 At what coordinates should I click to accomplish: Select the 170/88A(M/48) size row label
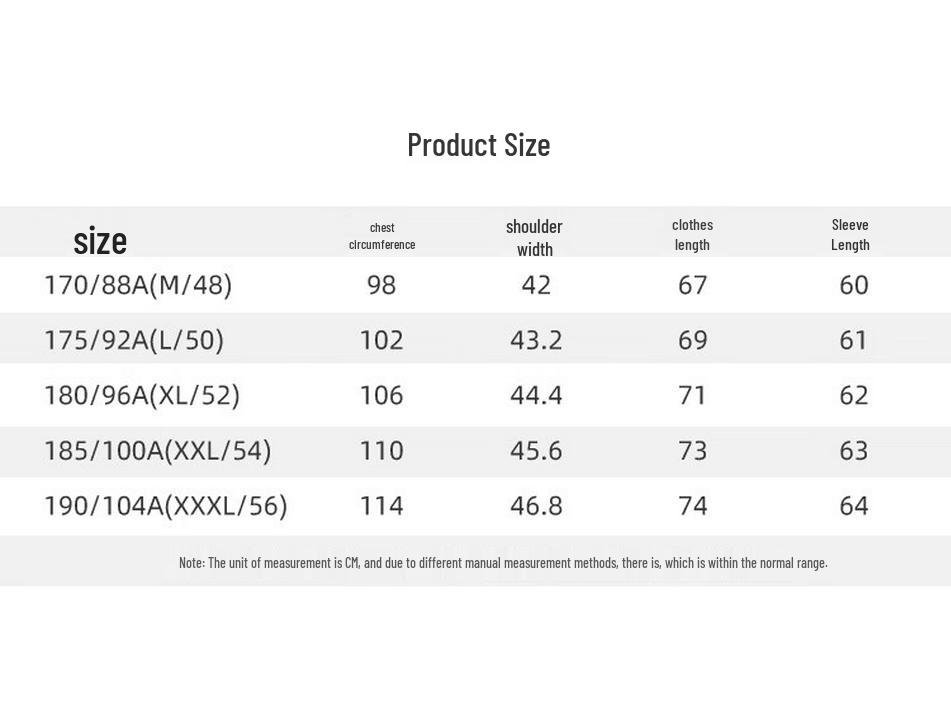(x=138, y=286)
